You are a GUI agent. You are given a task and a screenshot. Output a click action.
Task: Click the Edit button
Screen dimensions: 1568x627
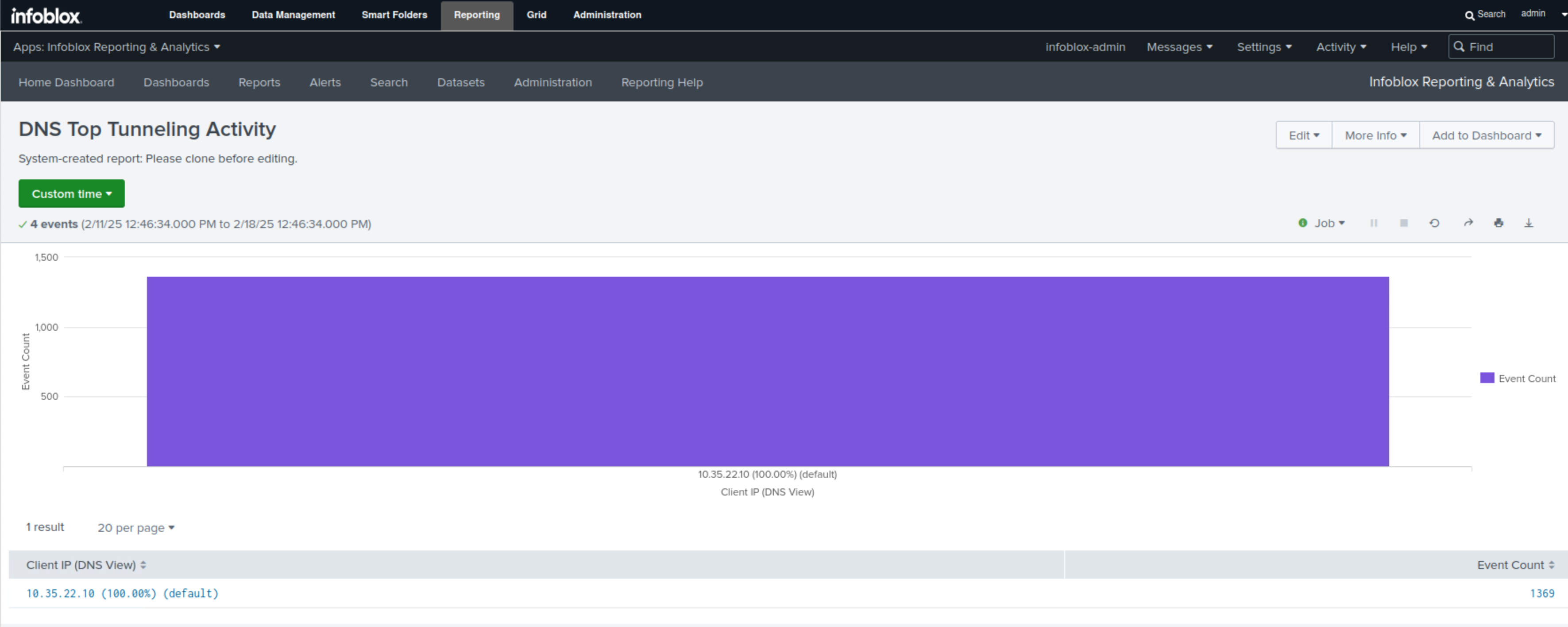[1303, 135]
